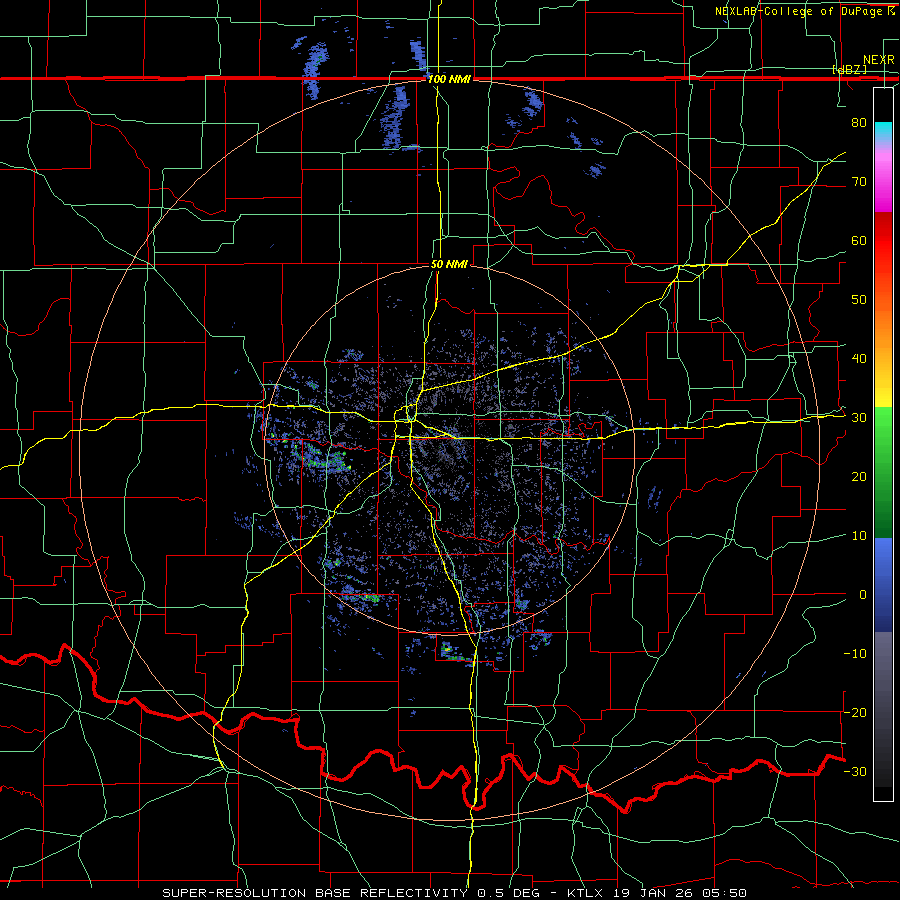Click the cyan top segment of color bar
Image resolution: width=900 pixels, height=900 pixels.
coord(883,132)
